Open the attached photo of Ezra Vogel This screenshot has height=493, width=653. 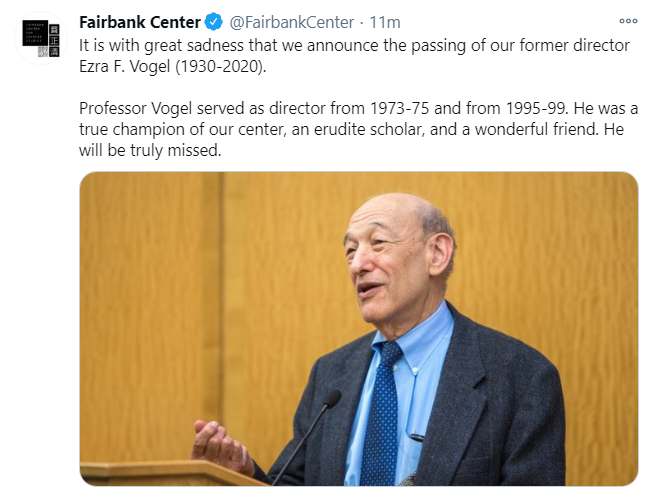(x=359, y=329)
